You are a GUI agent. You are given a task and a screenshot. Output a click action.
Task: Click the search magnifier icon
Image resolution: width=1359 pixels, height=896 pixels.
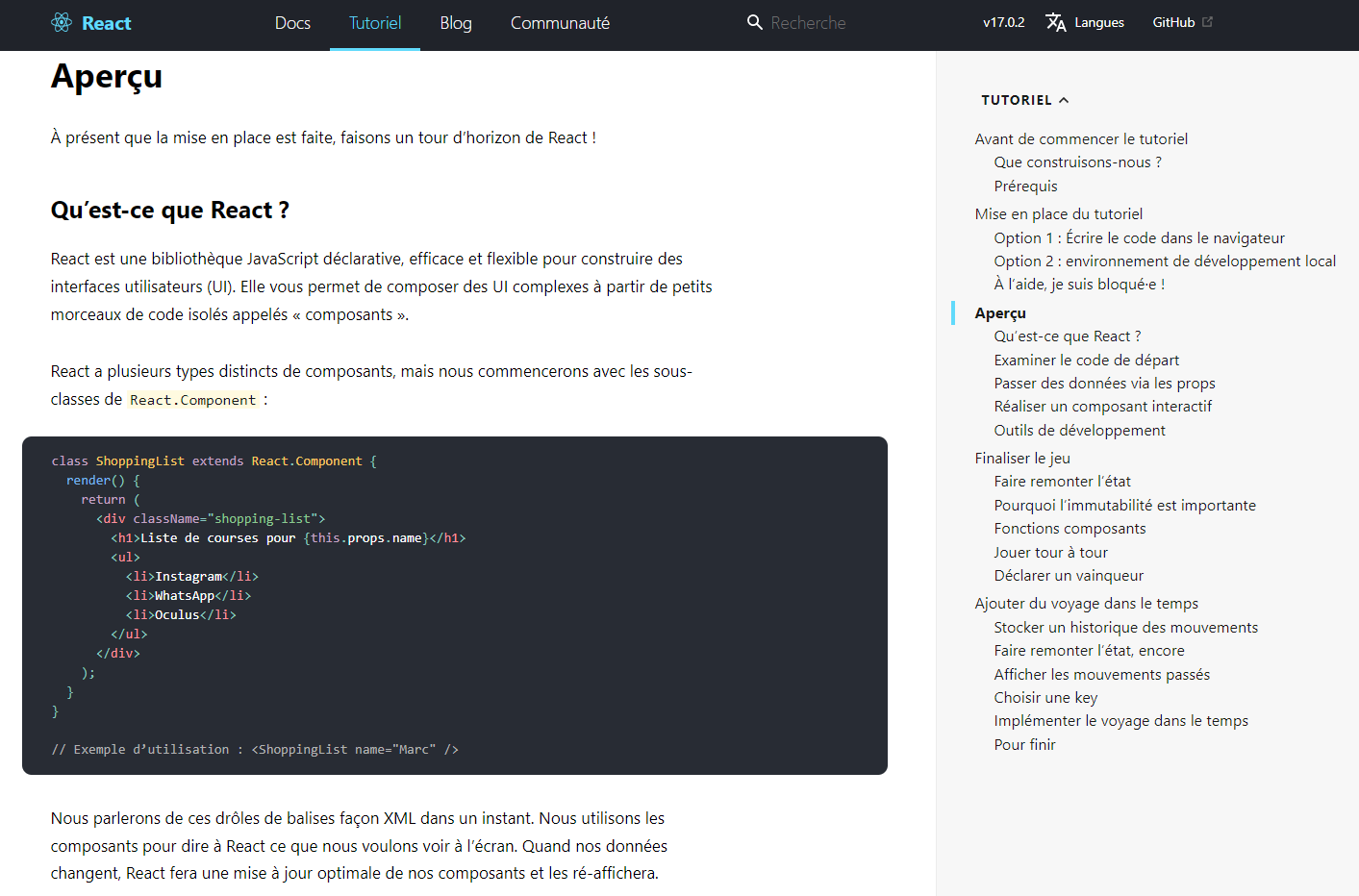[755, 22]
